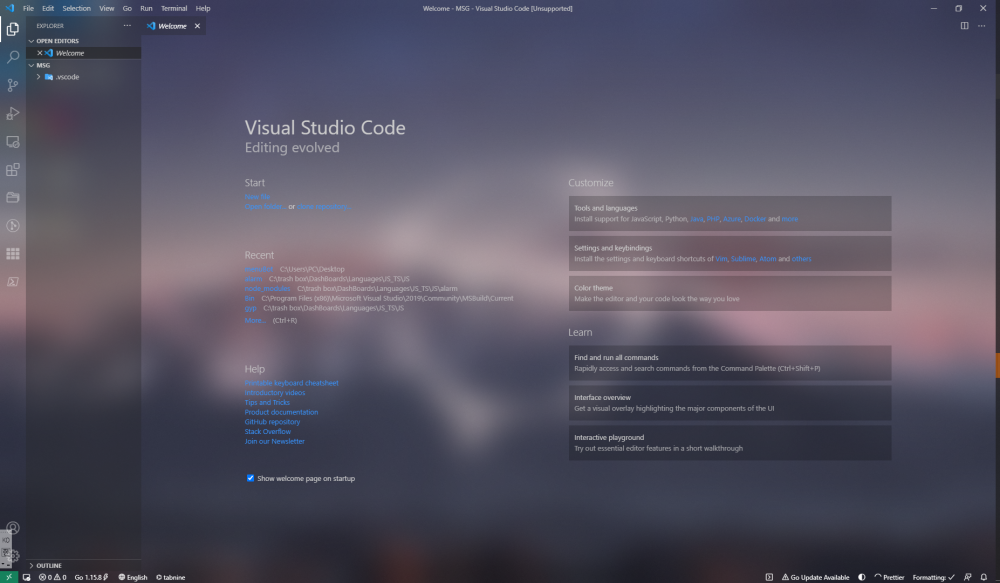Open the GitHub repository link
Viewport: 1000px width, 583px height.
click(272, 422)
